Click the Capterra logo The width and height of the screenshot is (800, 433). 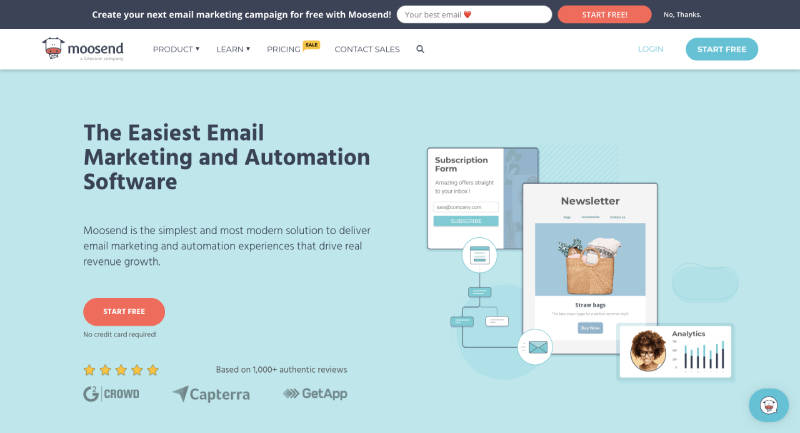(x=211, y=394)
